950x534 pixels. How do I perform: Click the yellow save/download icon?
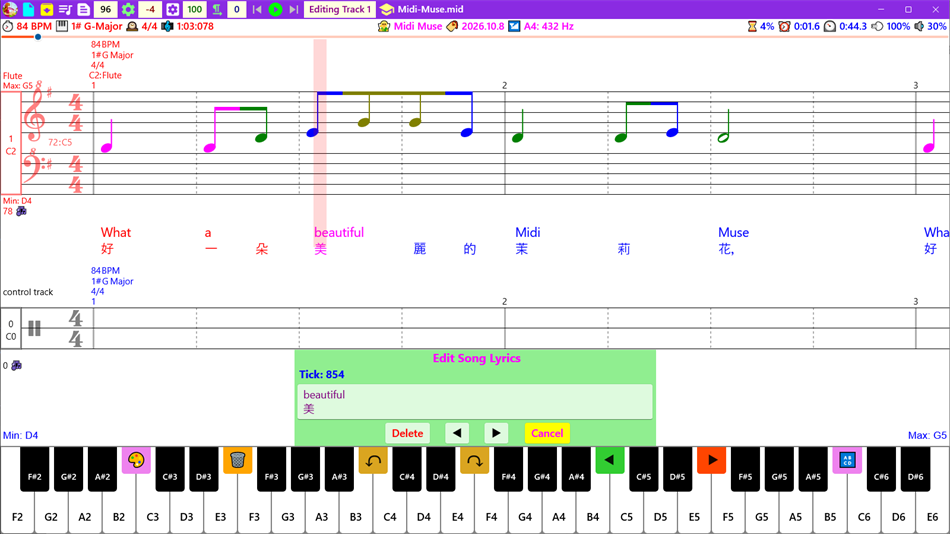point(47,9)
